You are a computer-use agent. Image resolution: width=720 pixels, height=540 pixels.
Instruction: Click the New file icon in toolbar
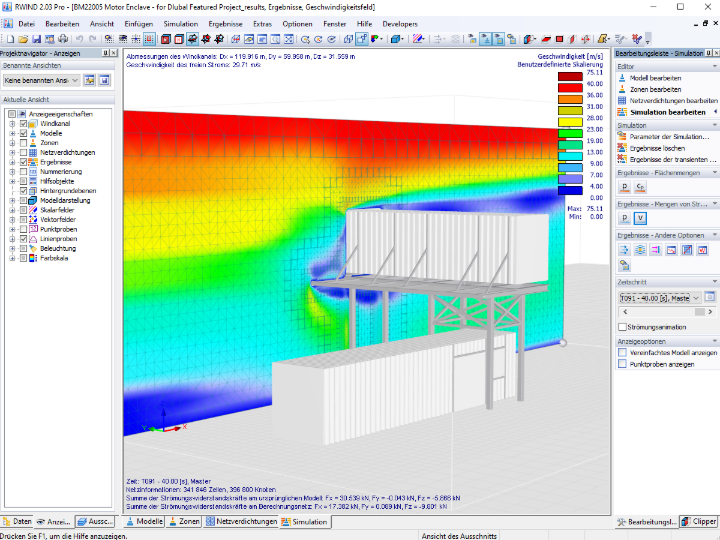(x=10, y=39)
